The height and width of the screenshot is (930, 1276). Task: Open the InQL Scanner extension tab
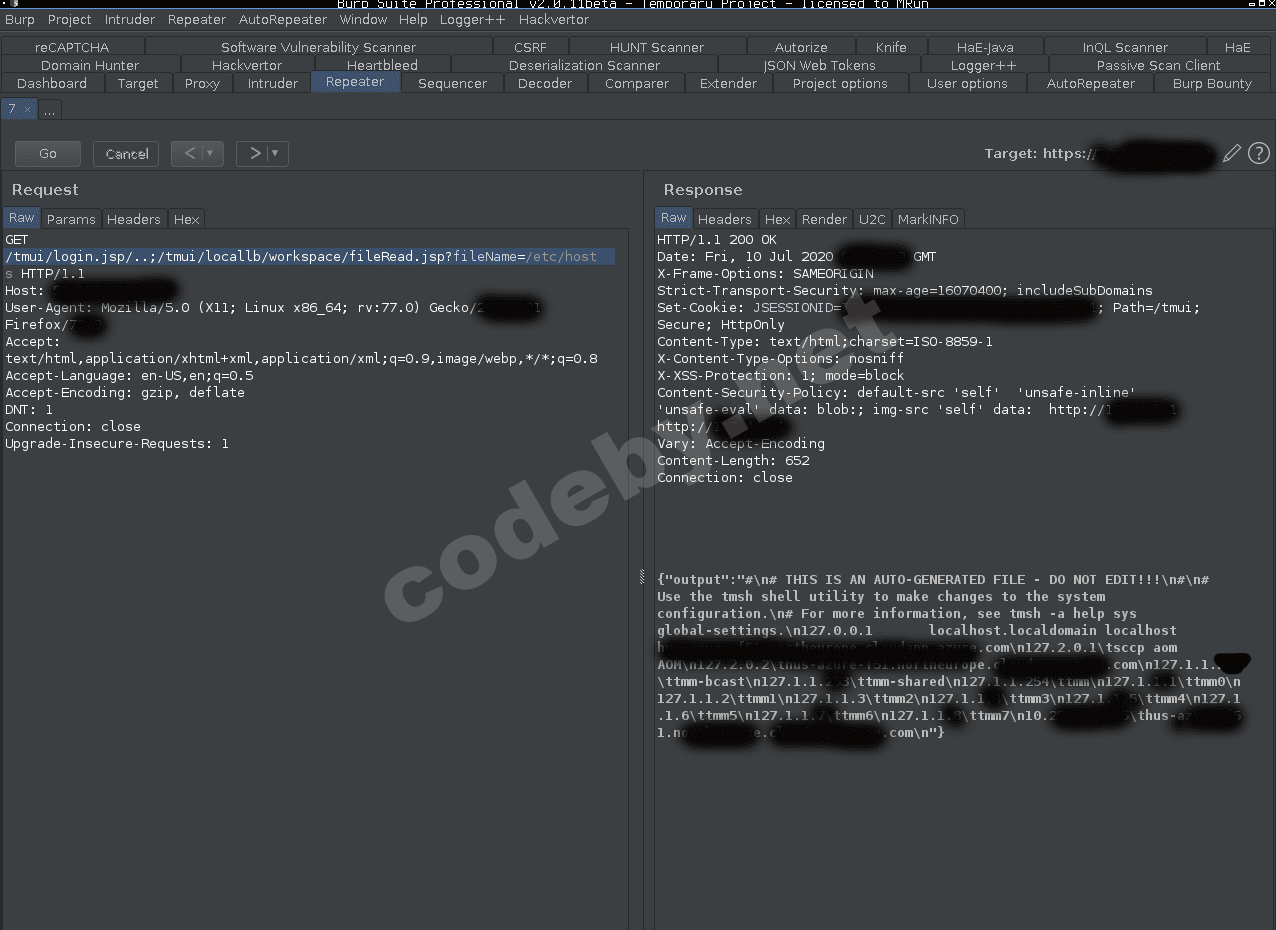click(x=1126, y=46)
